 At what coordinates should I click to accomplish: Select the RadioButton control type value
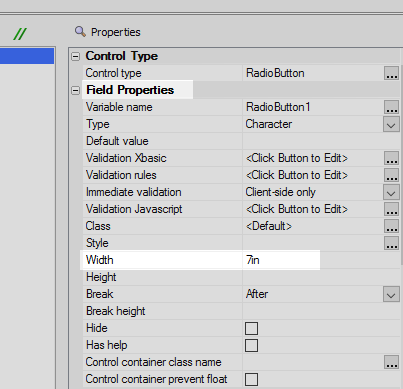[x=275, y=73]
